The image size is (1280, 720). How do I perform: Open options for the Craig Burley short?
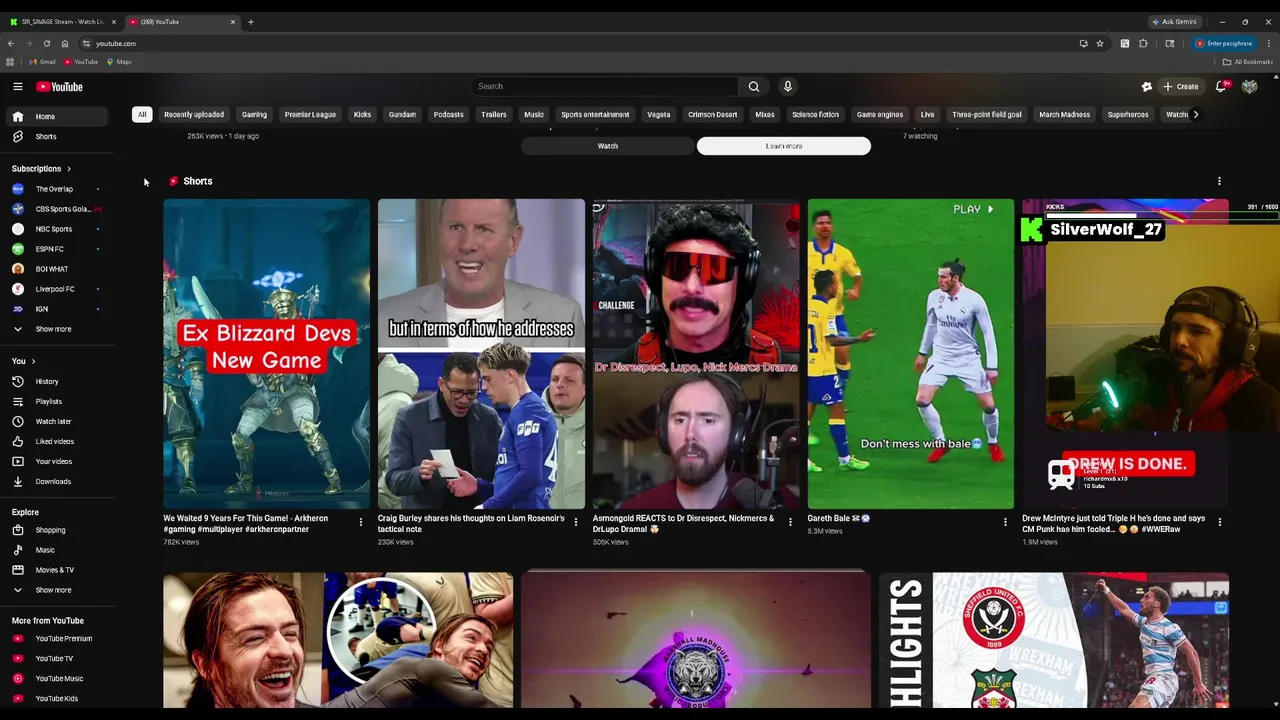pos(575,521)
